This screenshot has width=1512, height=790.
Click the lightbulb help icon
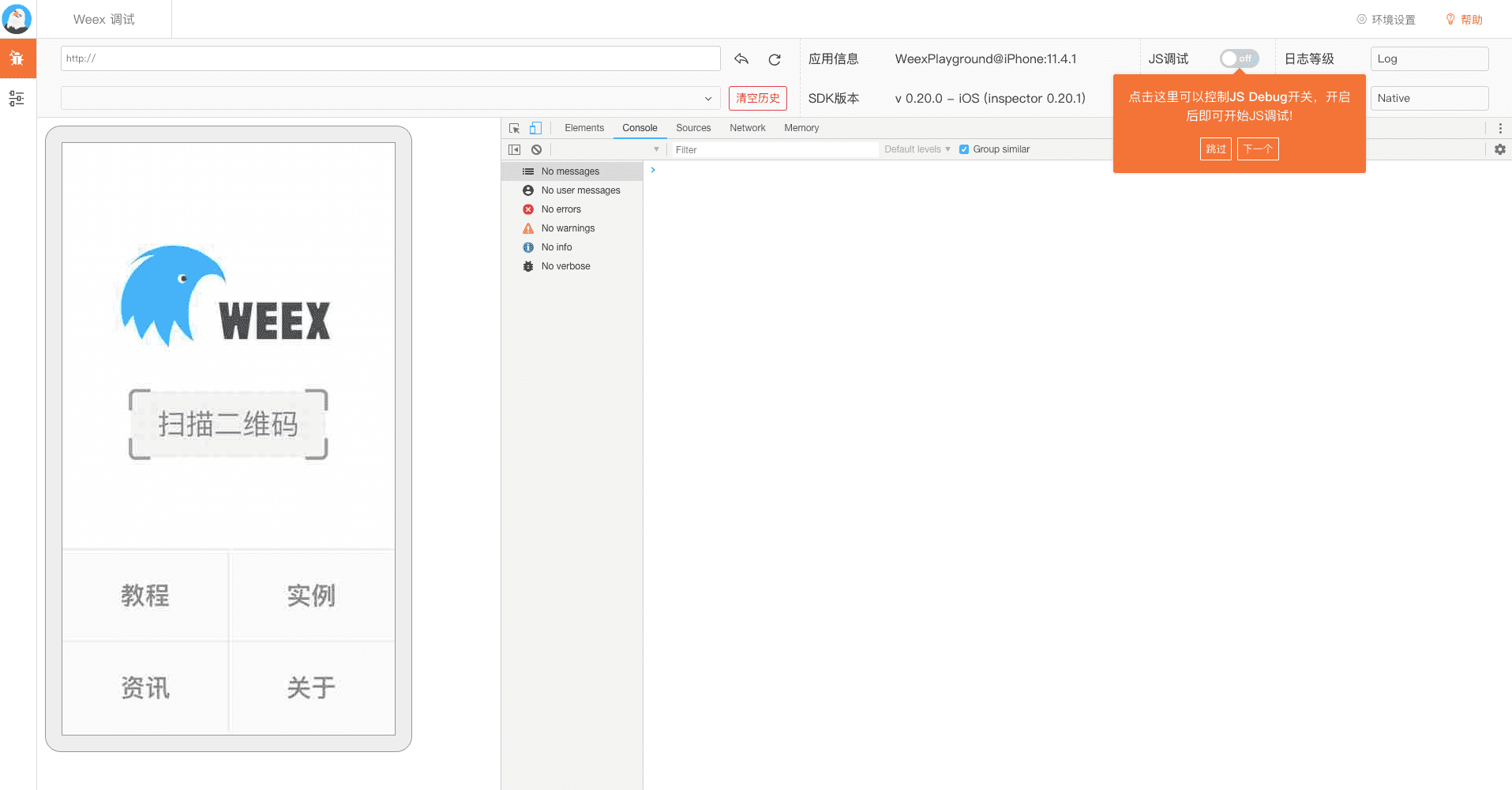(1450, 19)
